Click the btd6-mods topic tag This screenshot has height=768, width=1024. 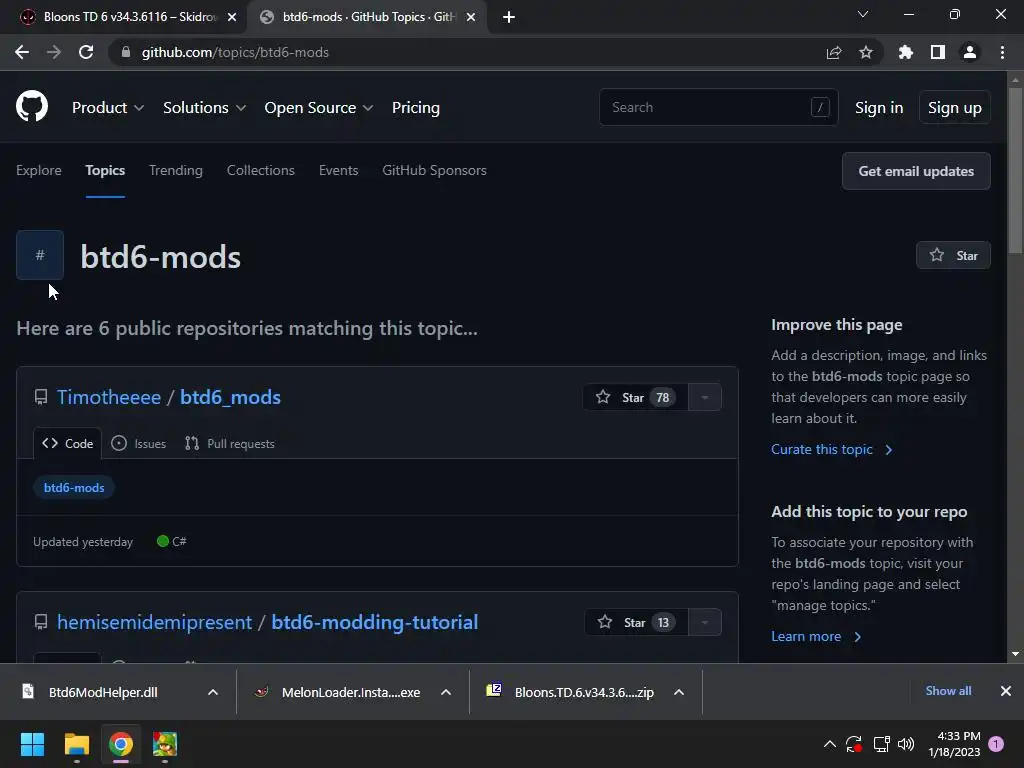(x=74, y=488)
